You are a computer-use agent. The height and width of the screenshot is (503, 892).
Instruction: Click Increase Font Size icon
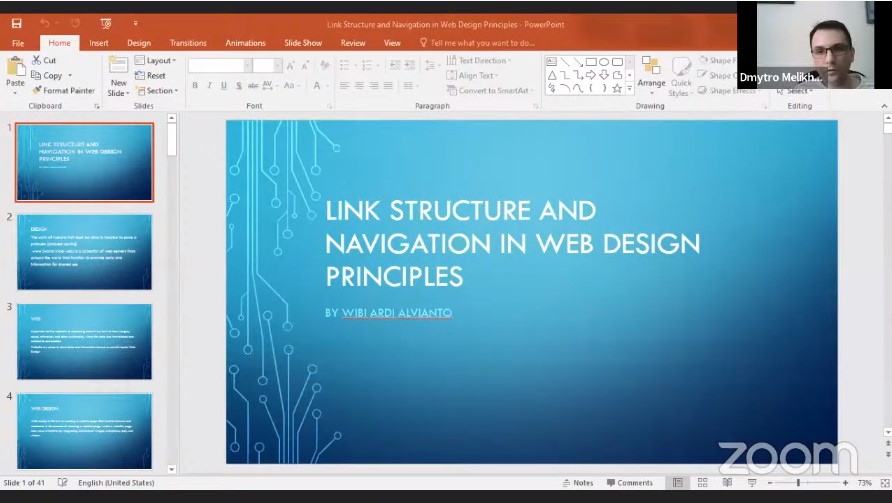[x=290, y=66]
